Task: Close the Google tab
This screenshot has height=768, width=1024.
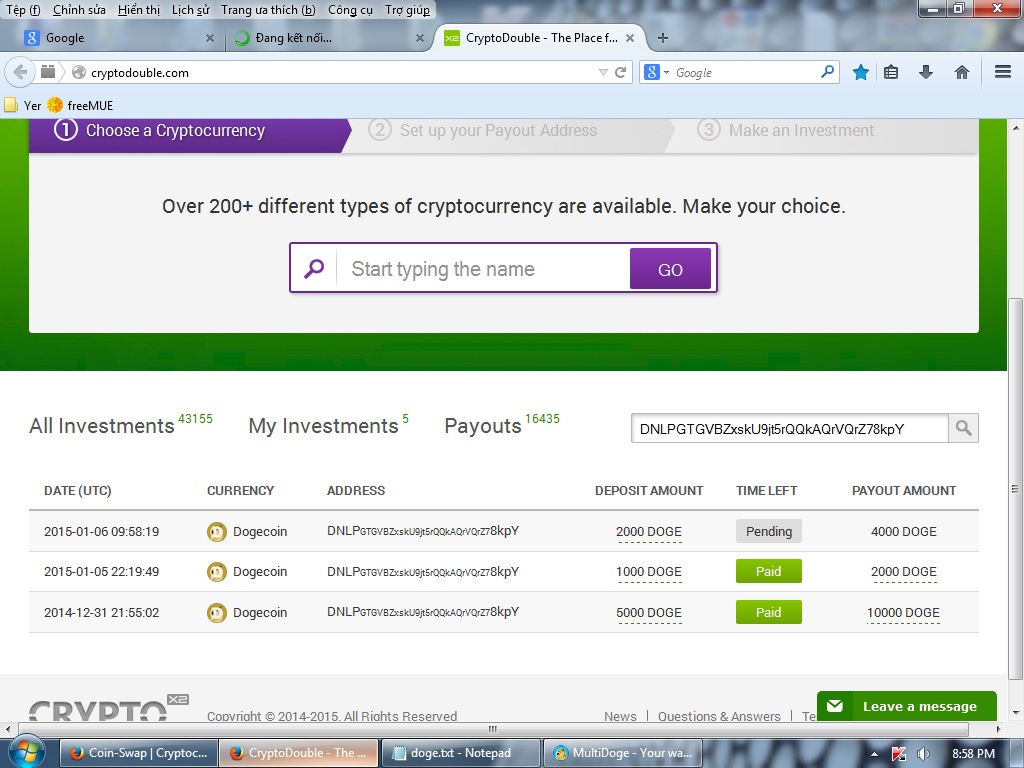Action: [x=210, y=38]
